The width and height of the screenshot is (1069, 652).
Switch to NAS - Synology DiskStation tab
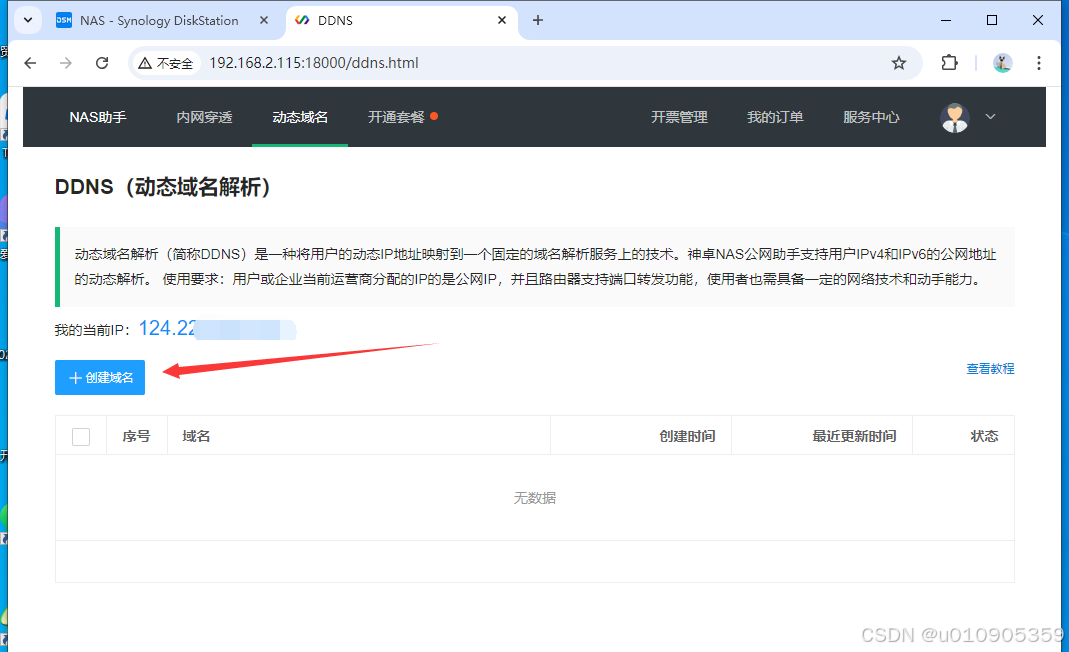(160, 20)
